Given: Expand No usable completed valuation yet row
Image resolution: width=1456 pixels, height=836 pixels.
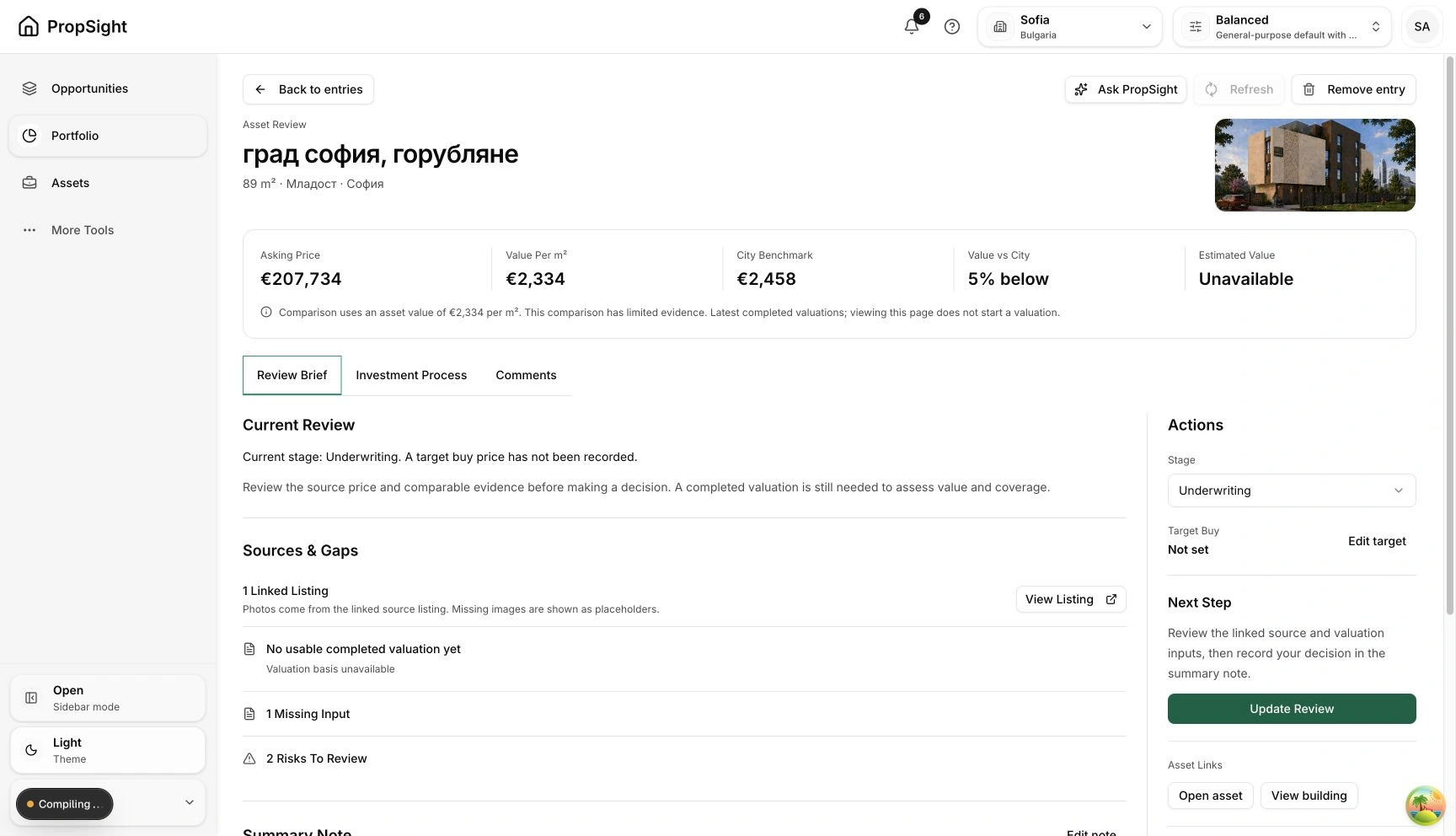Looking at the screenshot, I should click(x=684, y=659).
